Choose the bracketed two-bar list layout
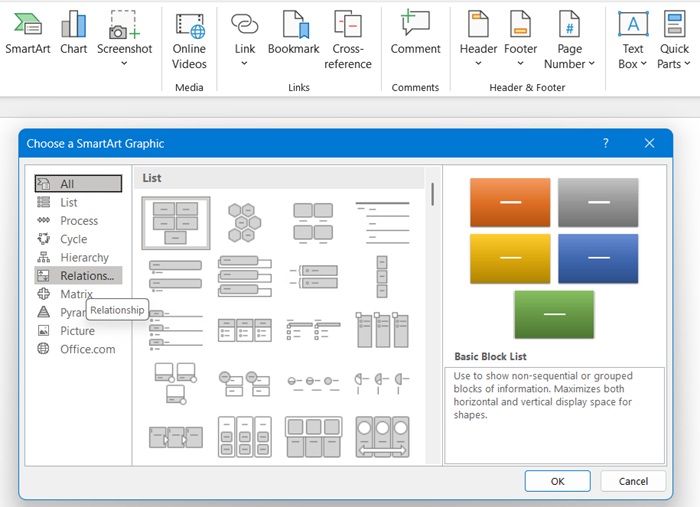 coord(313,277)
